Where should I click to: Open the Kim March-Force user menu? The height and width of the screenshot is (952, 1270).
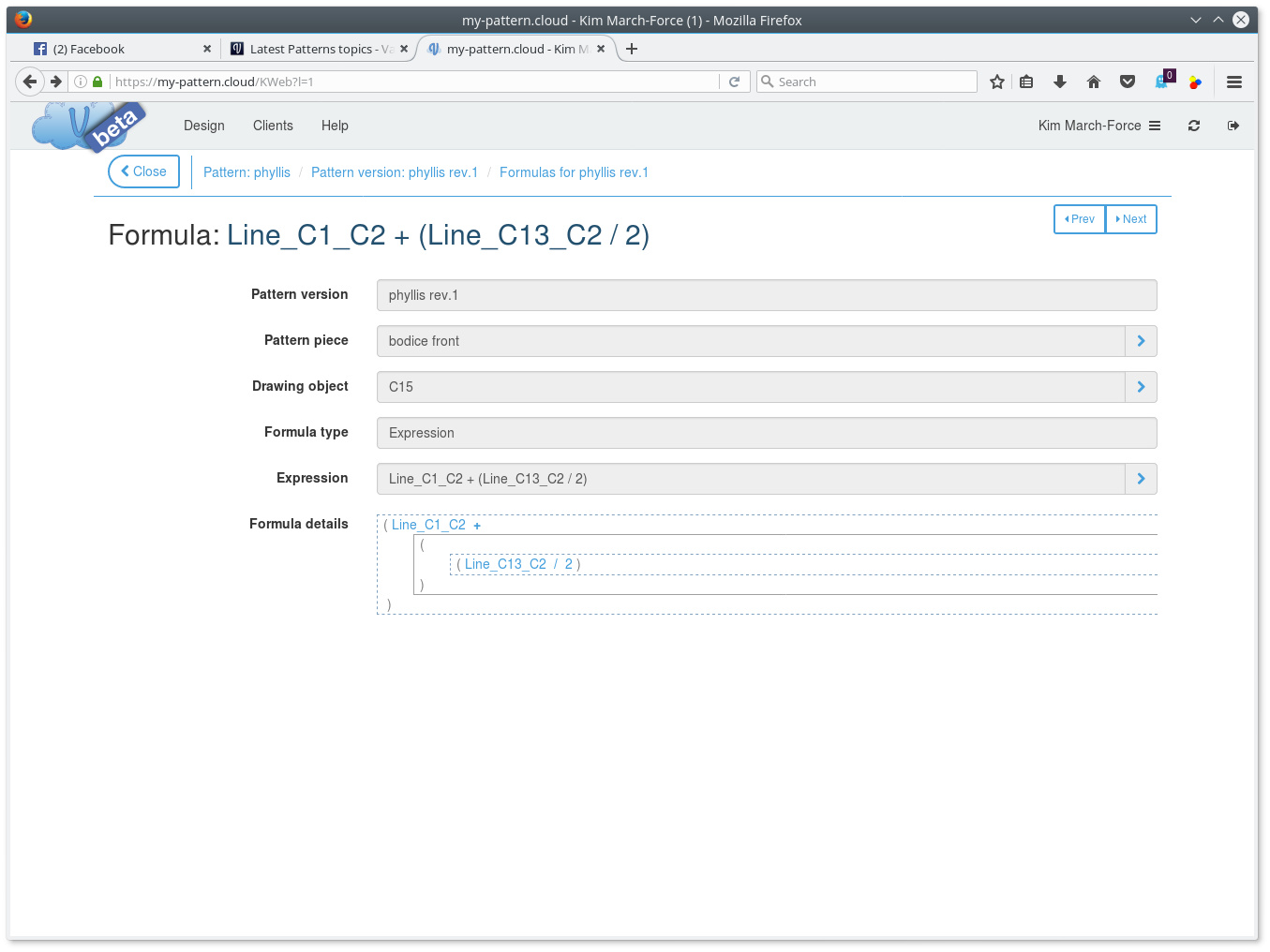coord(1098,126)
